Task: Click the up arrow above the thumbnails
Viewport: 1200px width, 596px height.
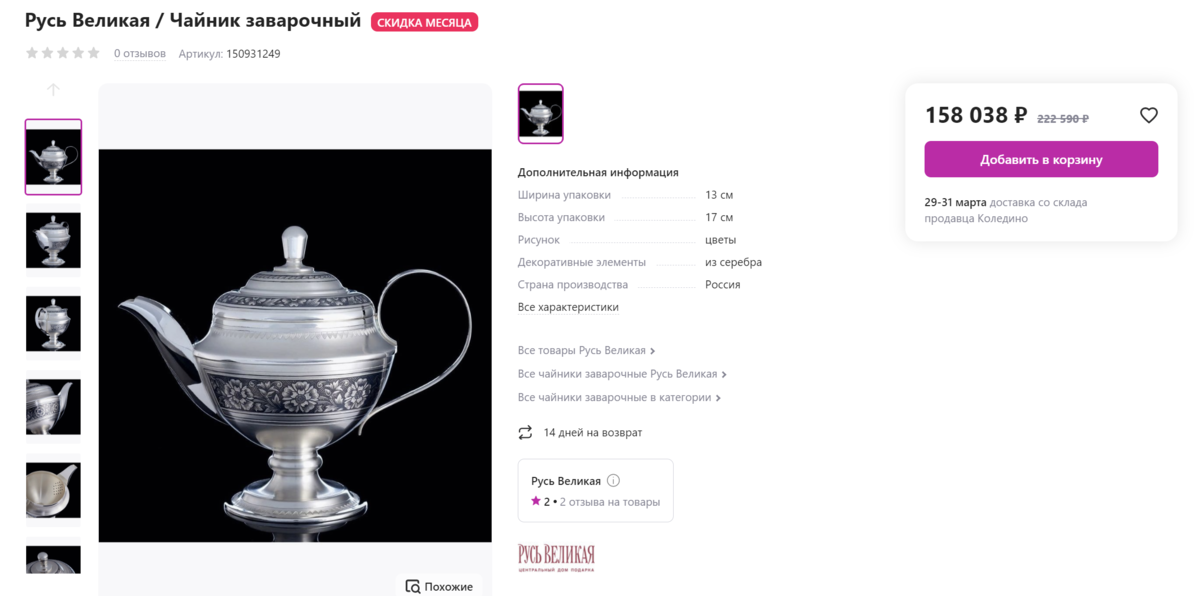Action: point(53,89)
